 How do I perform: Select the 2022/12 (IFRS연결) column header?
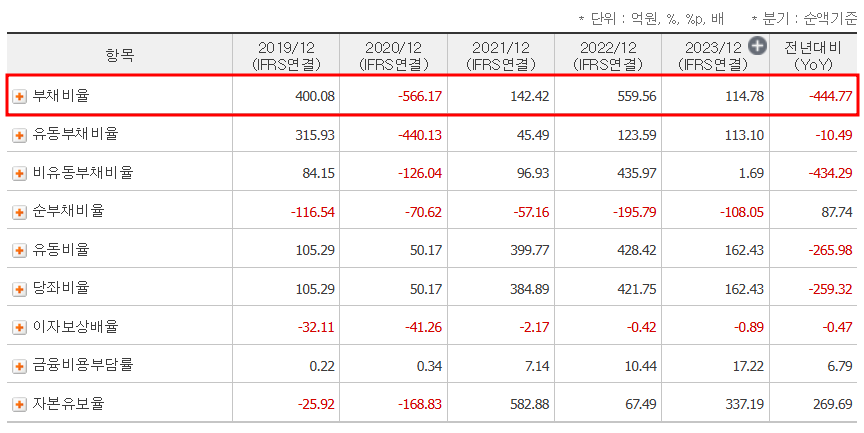pos(608,55)
